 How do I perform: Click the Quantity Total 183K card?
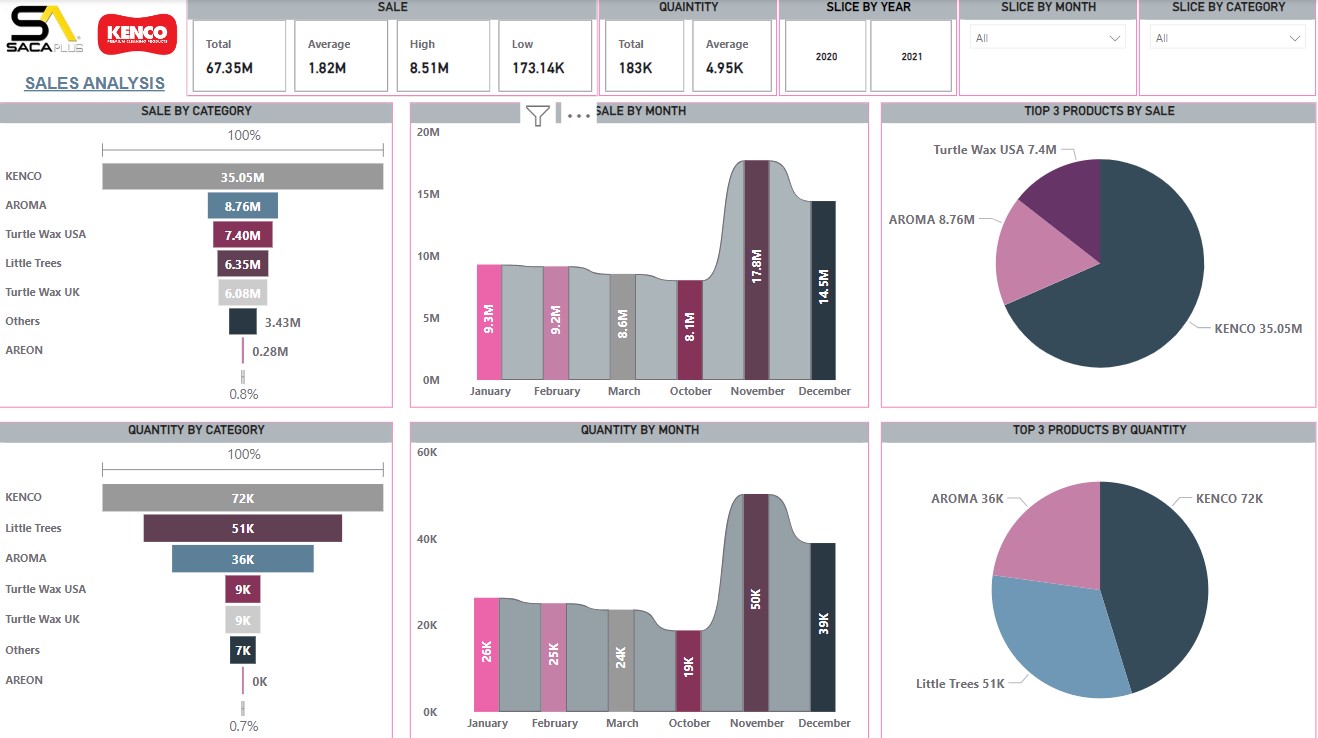click(x=644, y=57)
